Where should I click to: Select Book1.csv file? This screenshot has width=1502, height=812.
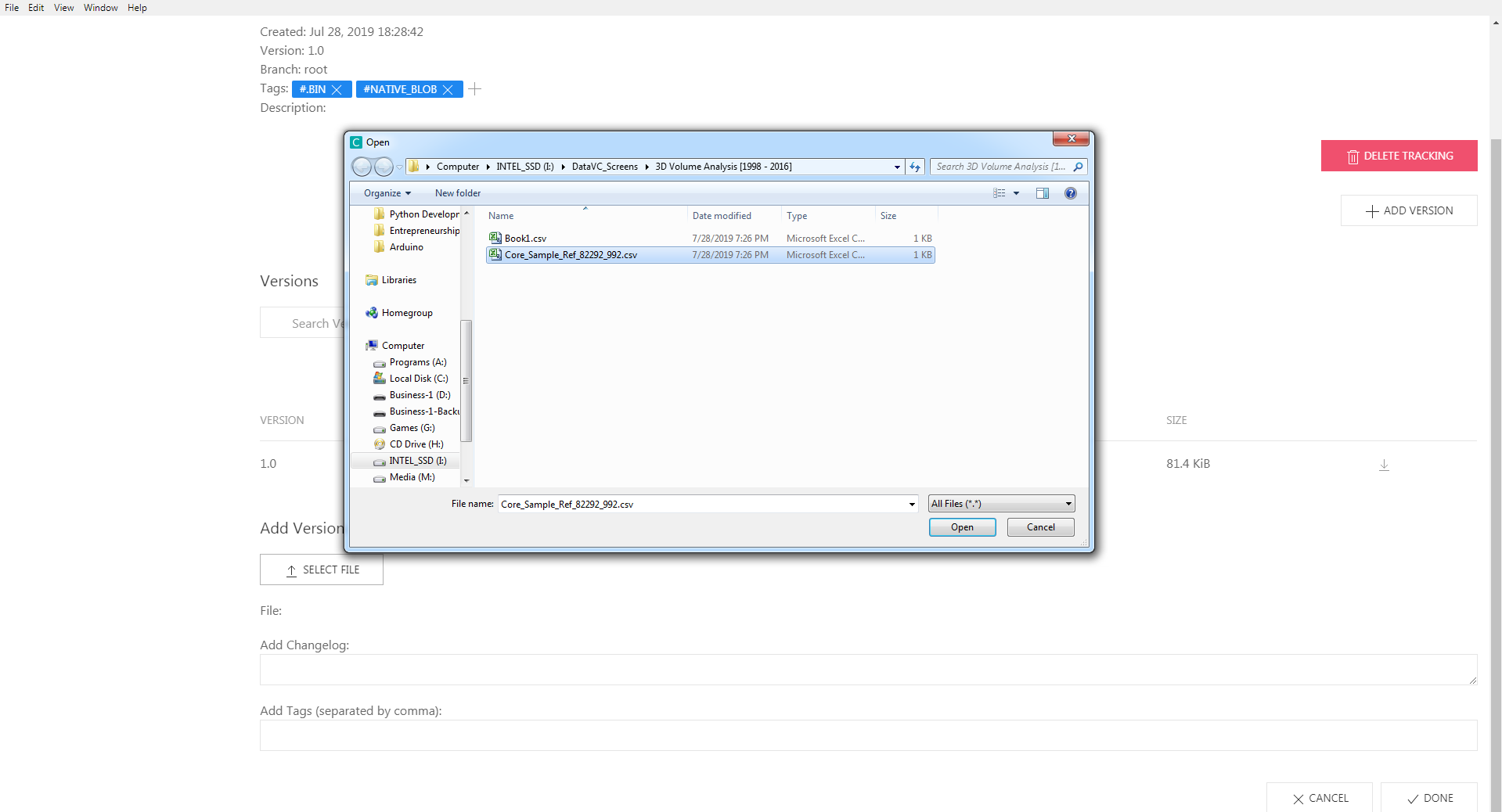(711, 239)
